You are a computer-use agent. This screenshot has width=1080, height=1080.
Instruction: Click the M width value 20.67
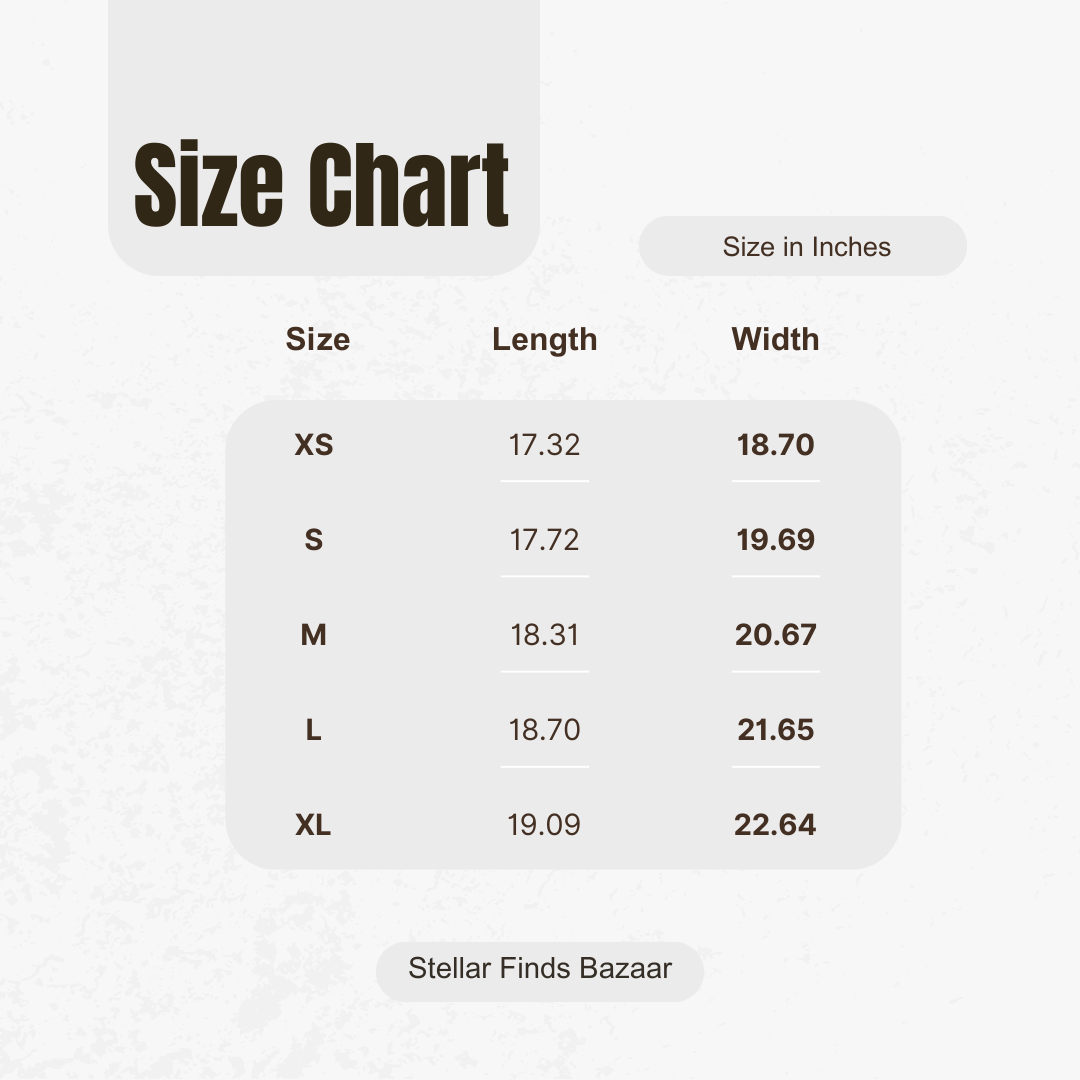point(776,635)
